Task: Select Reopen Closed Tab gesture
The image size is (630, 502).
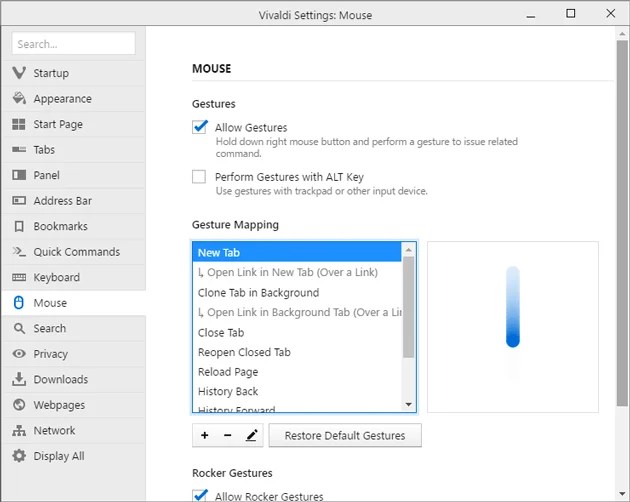Action: [297, 352]
